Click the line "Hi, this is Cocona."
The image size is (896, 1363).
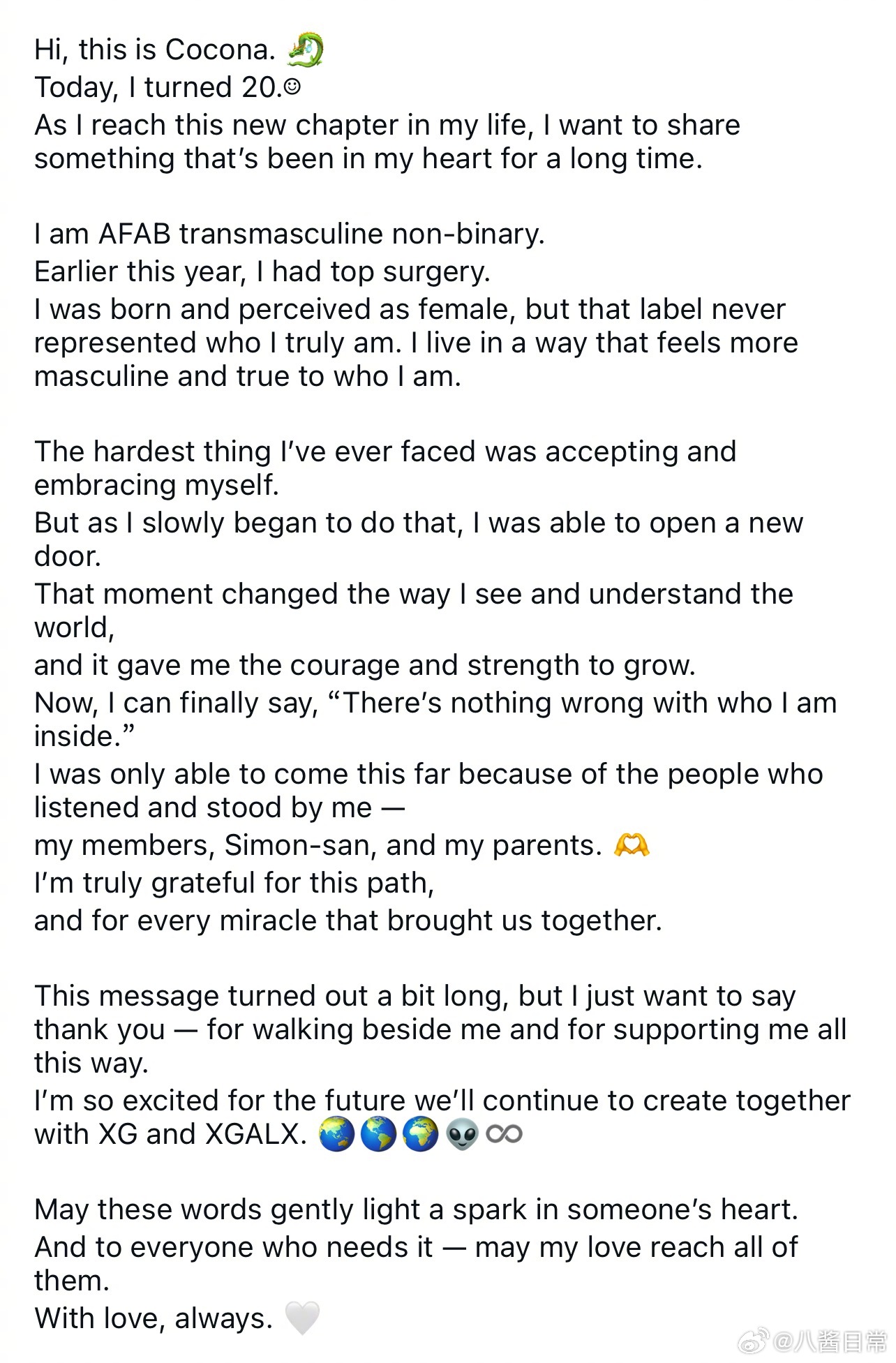tap(155, 50)
